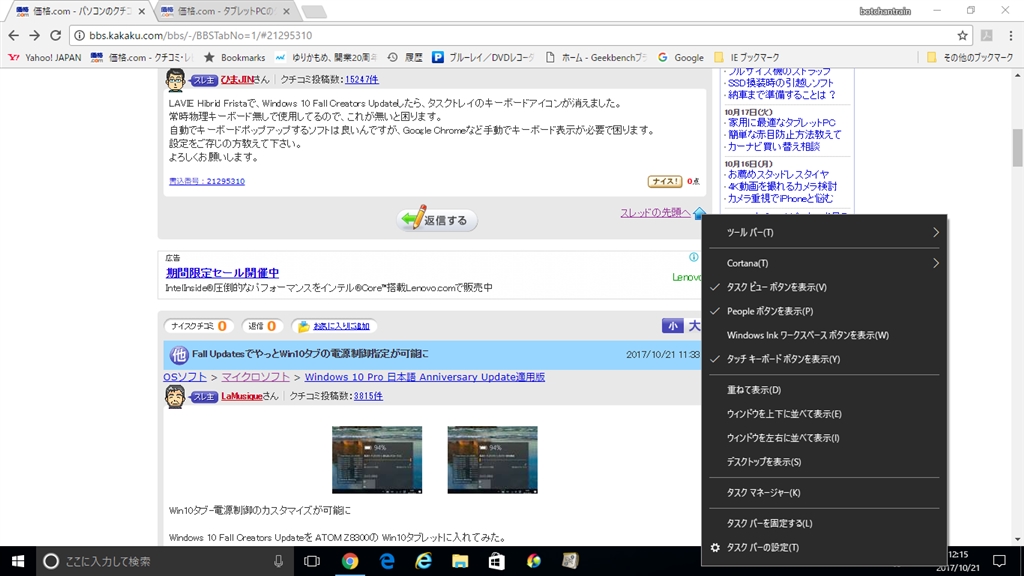Open the ひまJIN user profile link
Image resolution: width=1024 pixels, height=576 pixels.
237,79
